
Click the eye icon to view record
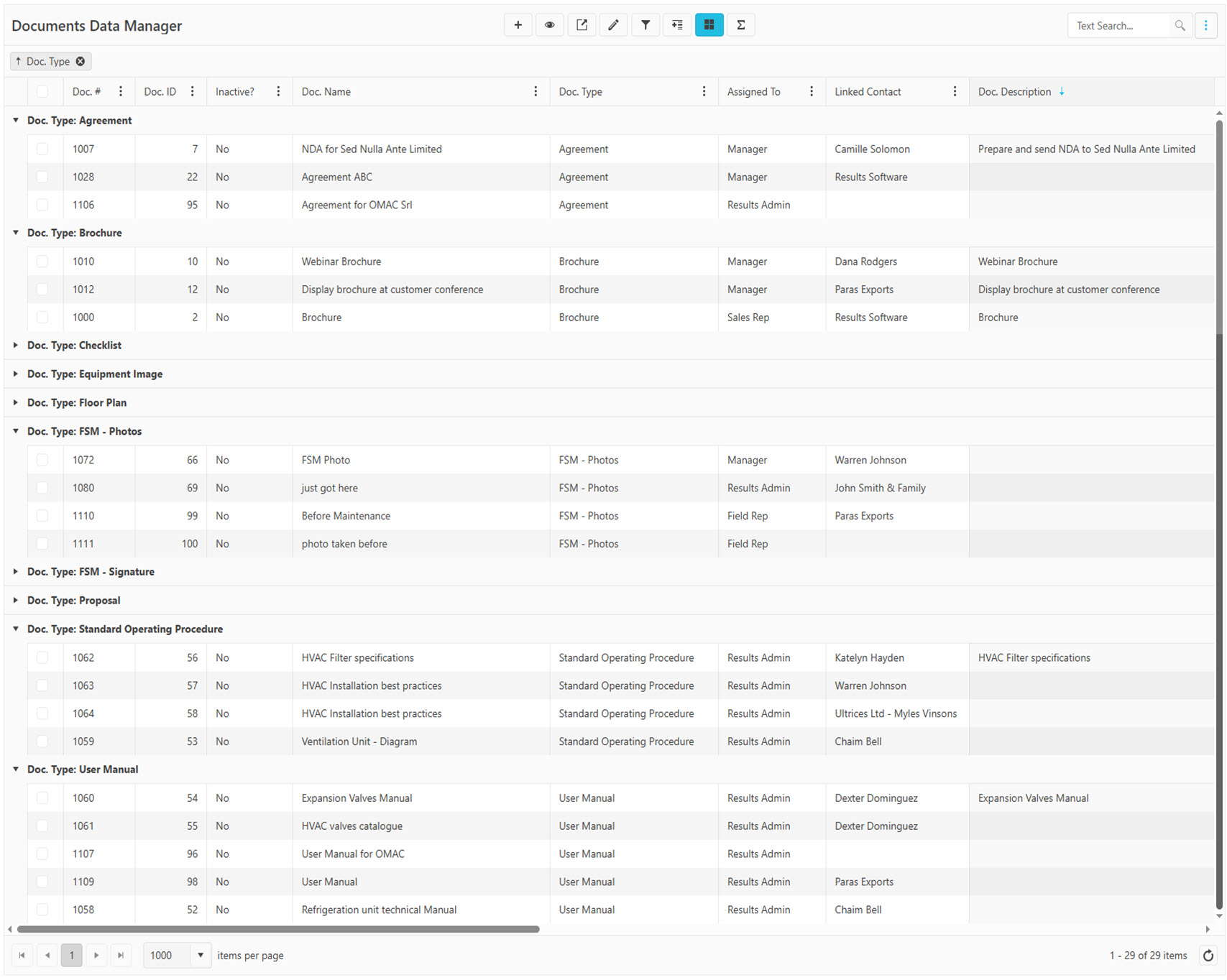pos(549,25)
